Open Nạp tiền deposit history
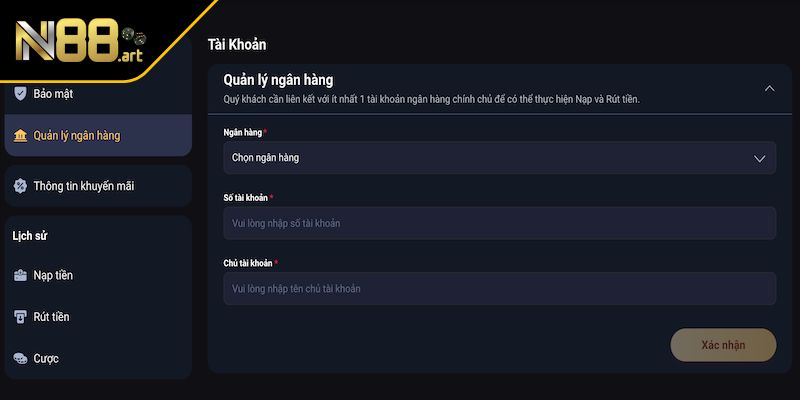Image resolution: width=800 pixels, height=400 pixels. point(53,275)
